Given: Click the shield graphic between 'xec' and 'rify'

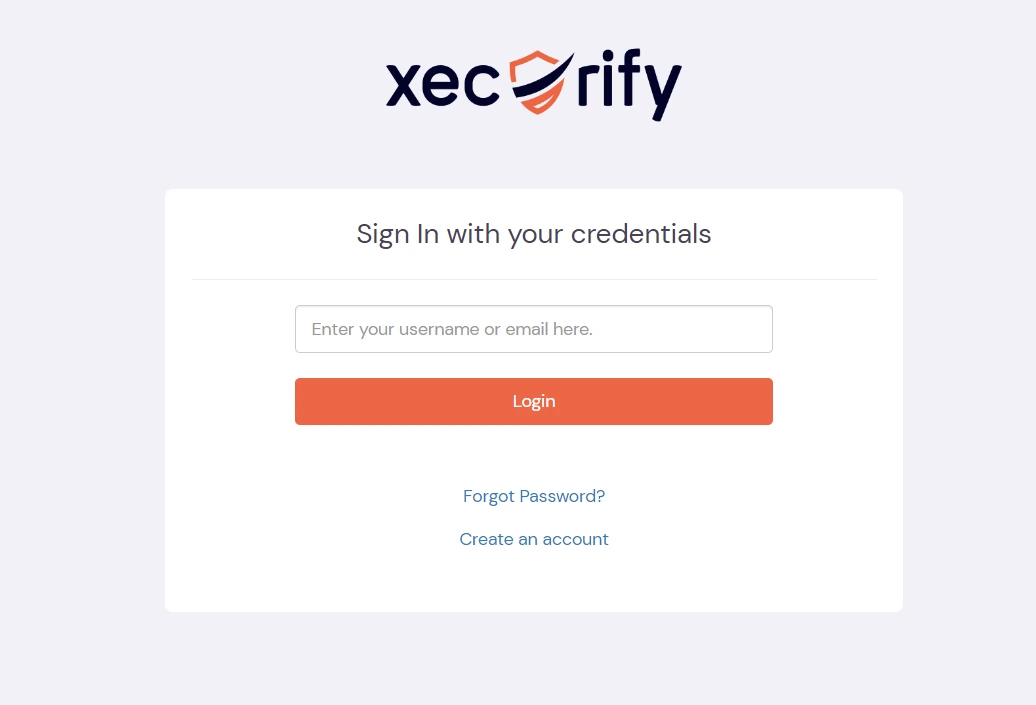Looking at the screenshot, I should click(x=536, y=82).
